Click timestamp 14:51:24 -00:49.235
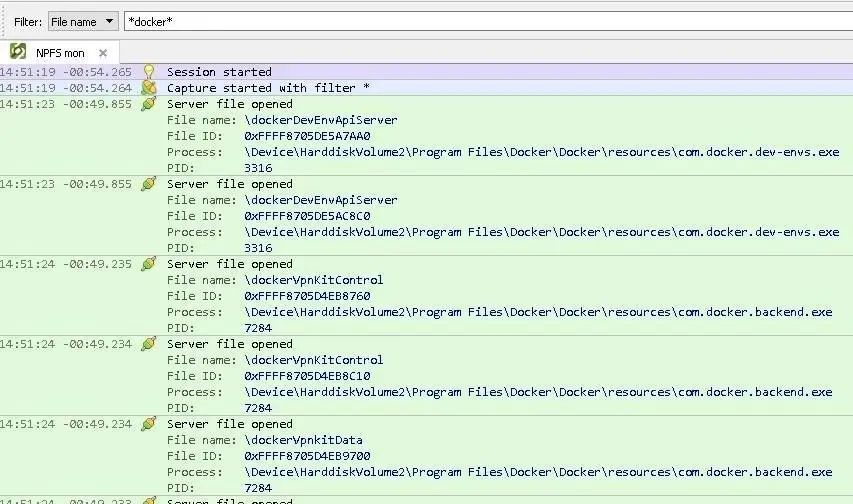 (x=66, y=264)
